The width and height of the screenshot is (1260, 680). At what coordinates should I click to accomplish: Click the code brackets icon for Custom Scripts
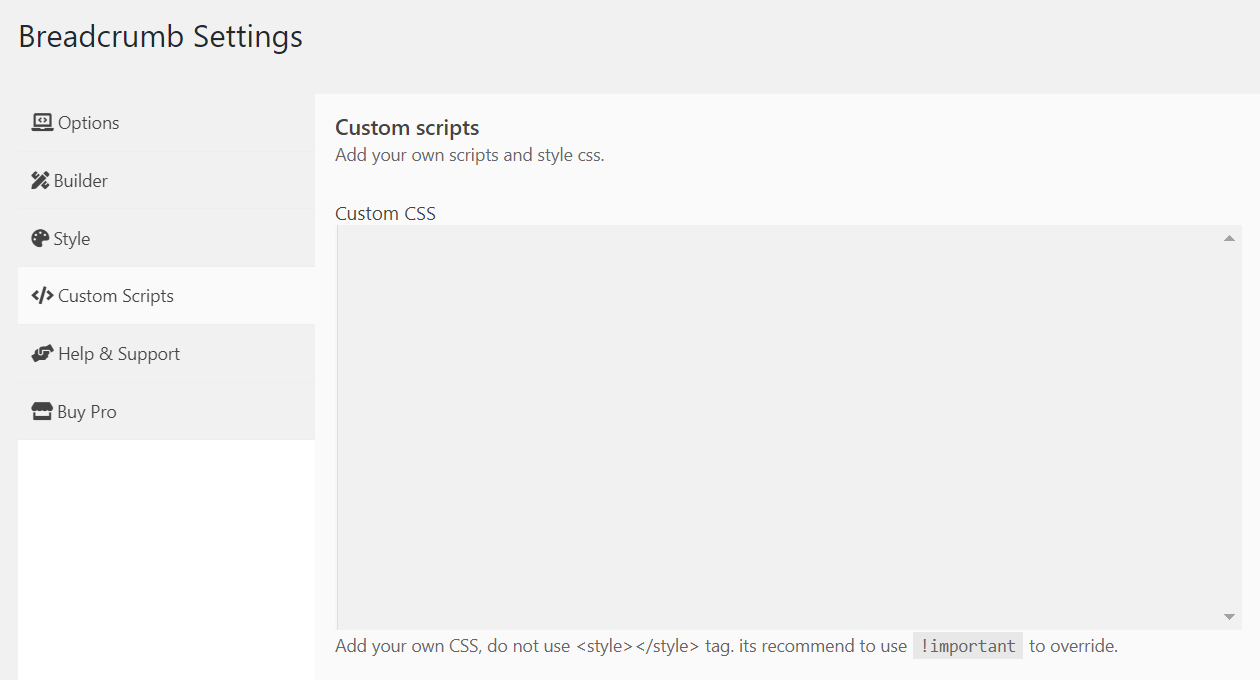pyautogui.click(x=42, y=296)
